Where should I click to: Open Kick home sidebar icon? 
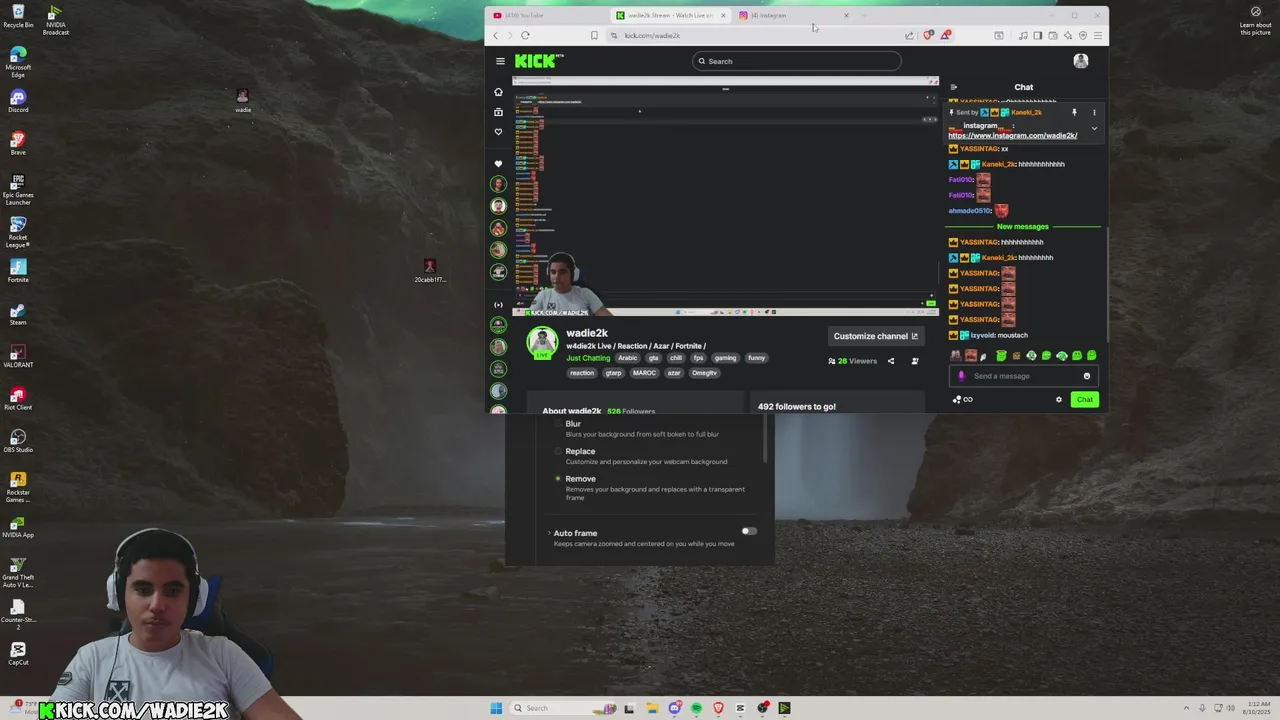(498, 92)
